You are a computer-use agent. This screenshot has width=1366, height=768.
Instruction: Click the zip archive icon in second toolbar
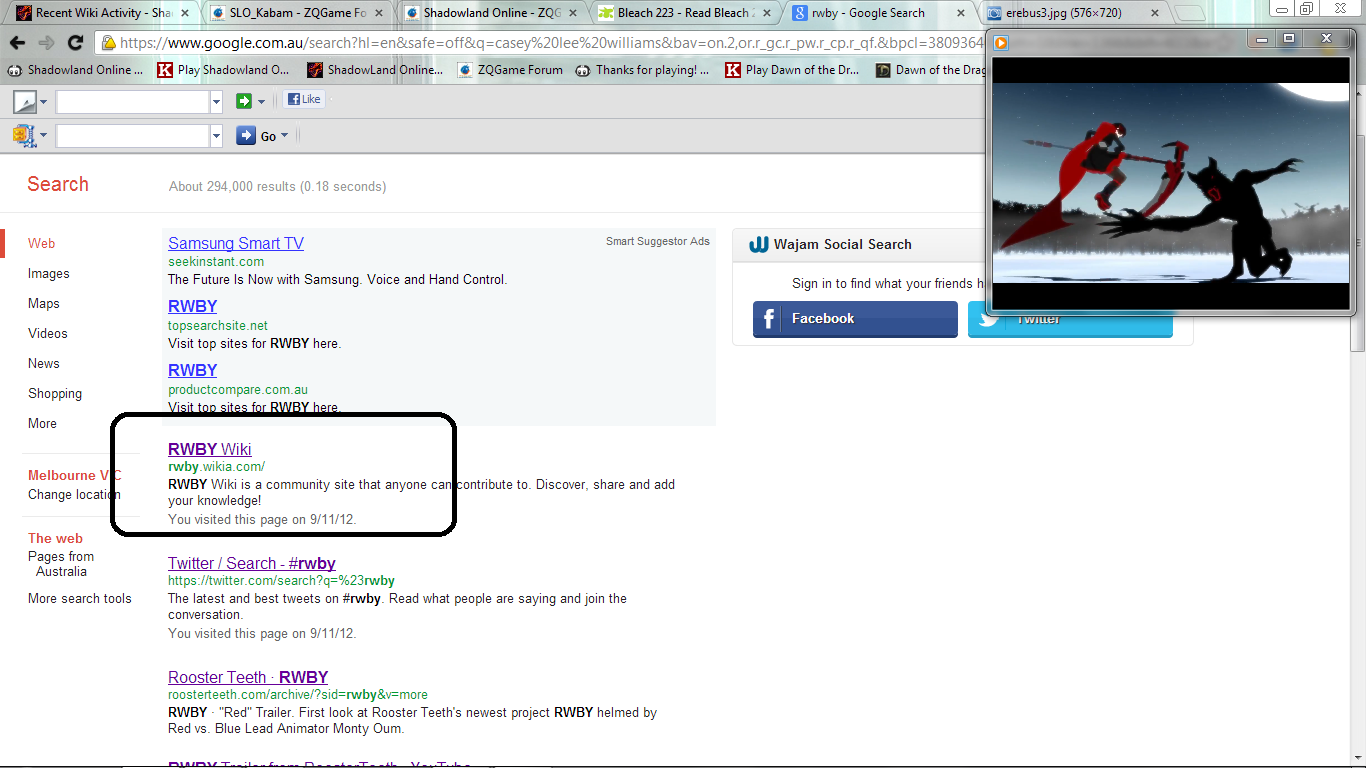pos(24,135)
